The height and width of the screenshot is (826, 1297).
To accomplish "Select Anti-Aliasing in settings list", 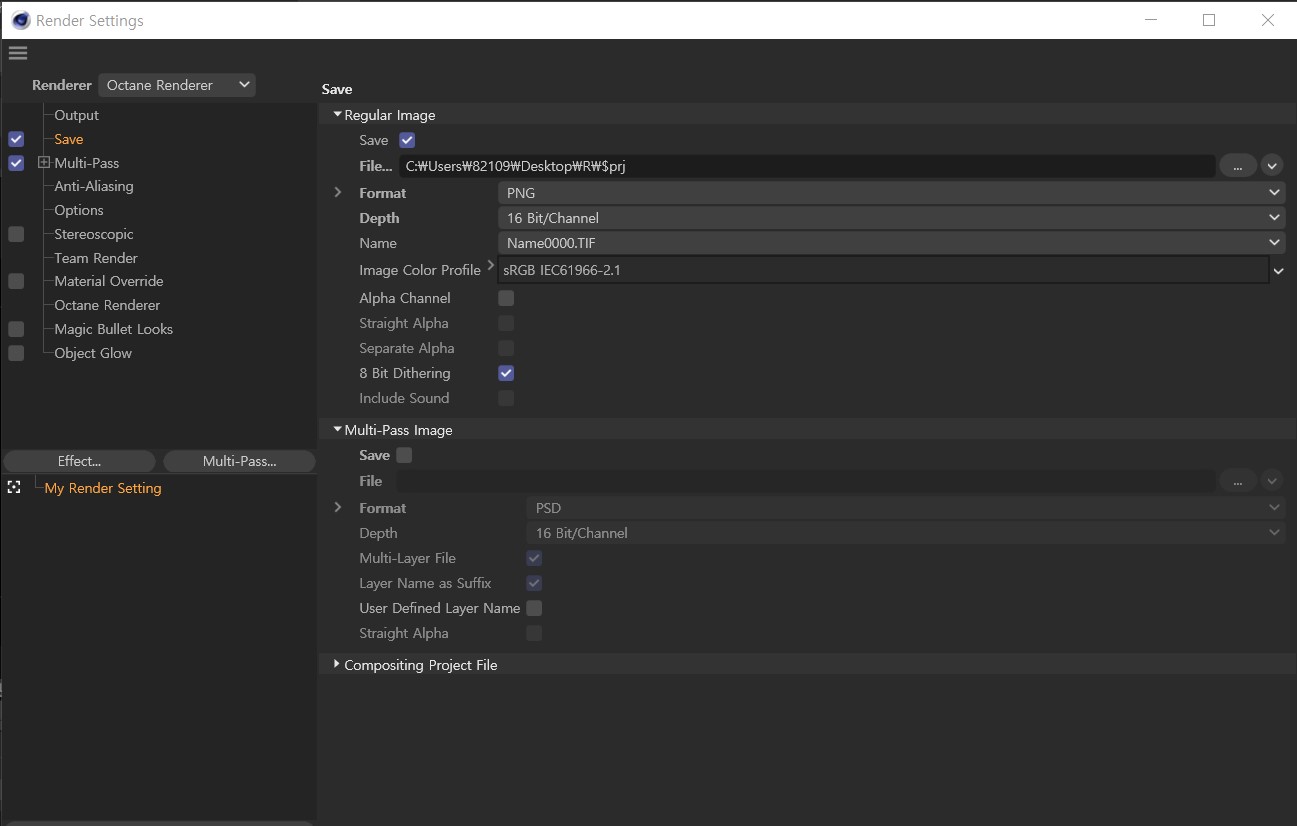I will click(x=94, y=186).
